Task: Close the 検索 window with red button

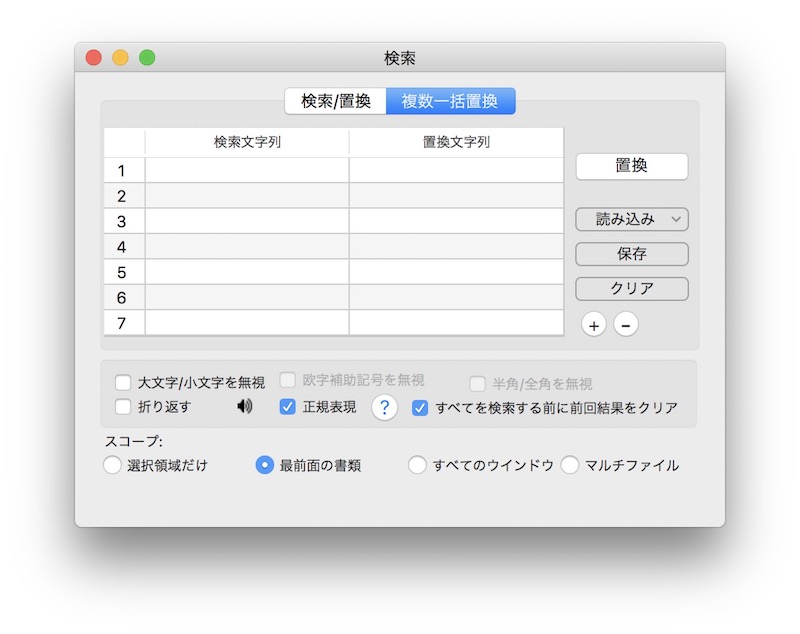Action: tap(94, 58)
